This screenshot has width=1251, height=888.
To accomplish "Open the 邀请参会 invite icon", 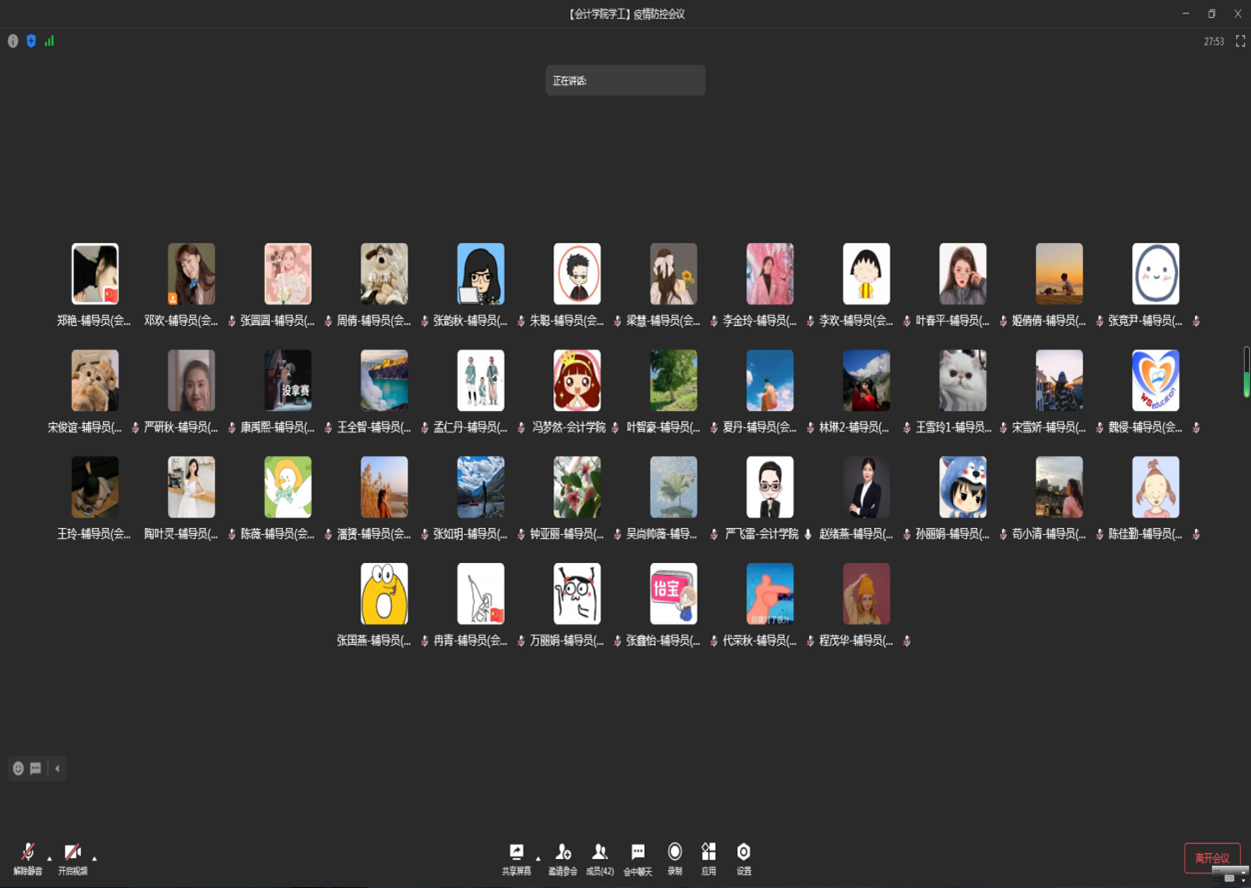I will pos(563,853).
